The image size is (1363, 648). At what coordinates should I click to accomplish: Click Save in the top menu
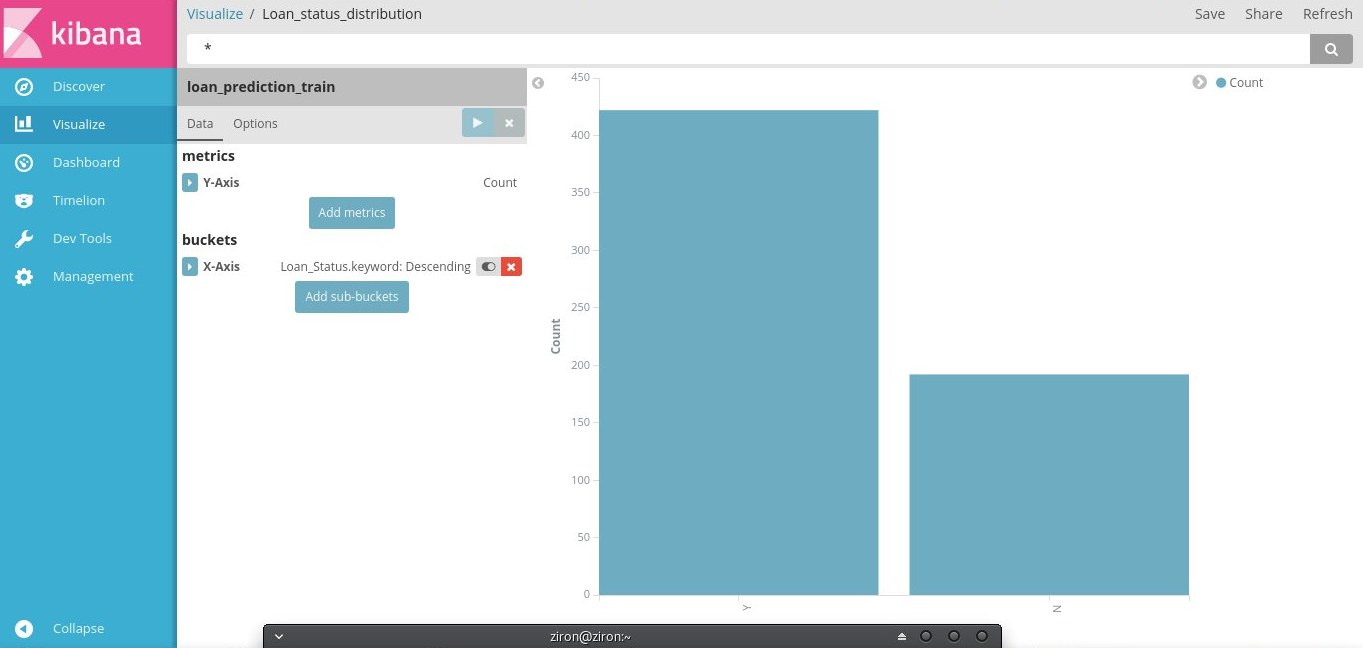click(1210, 14)
